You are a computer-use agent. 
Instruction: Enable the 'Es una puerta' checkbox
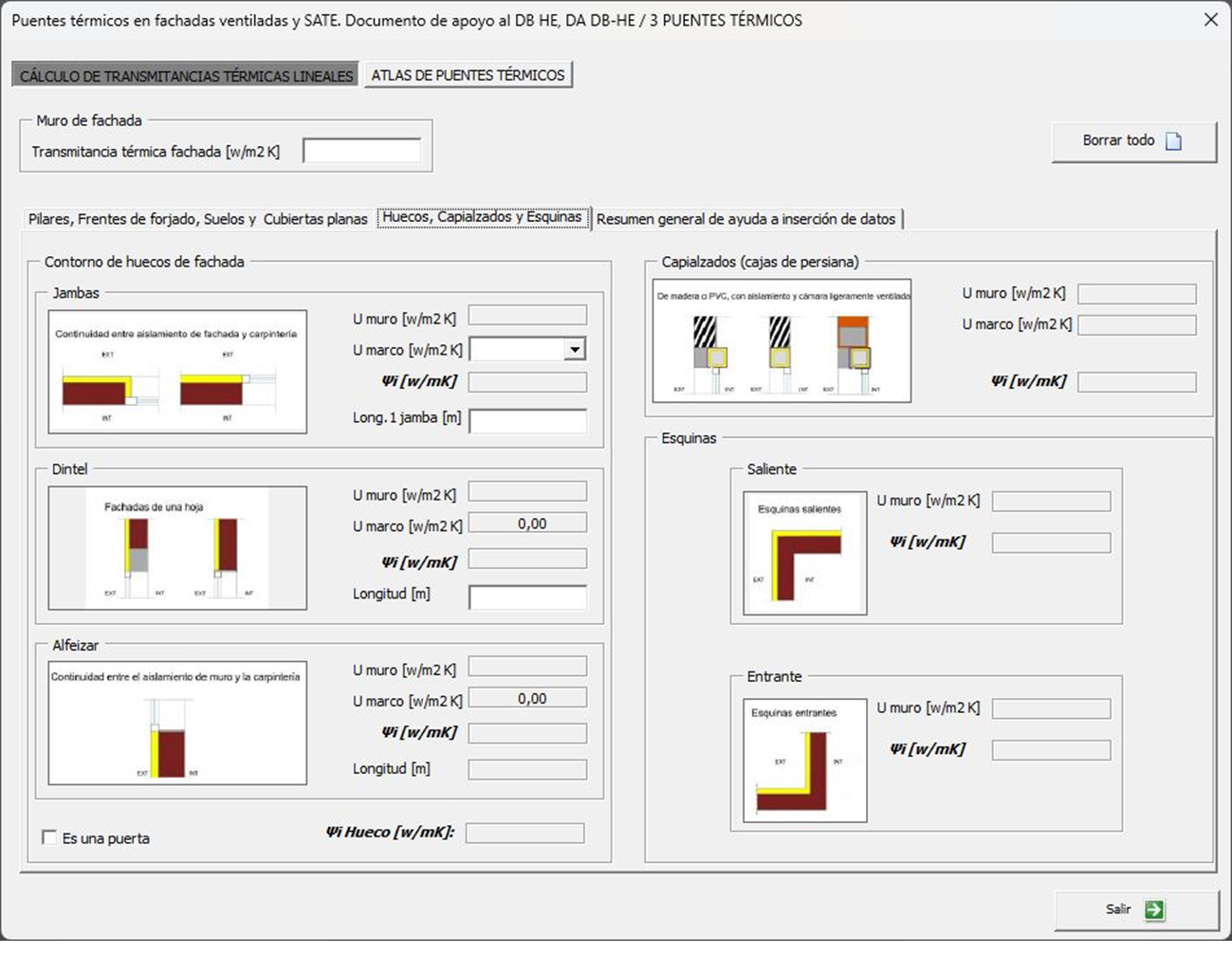49,838
